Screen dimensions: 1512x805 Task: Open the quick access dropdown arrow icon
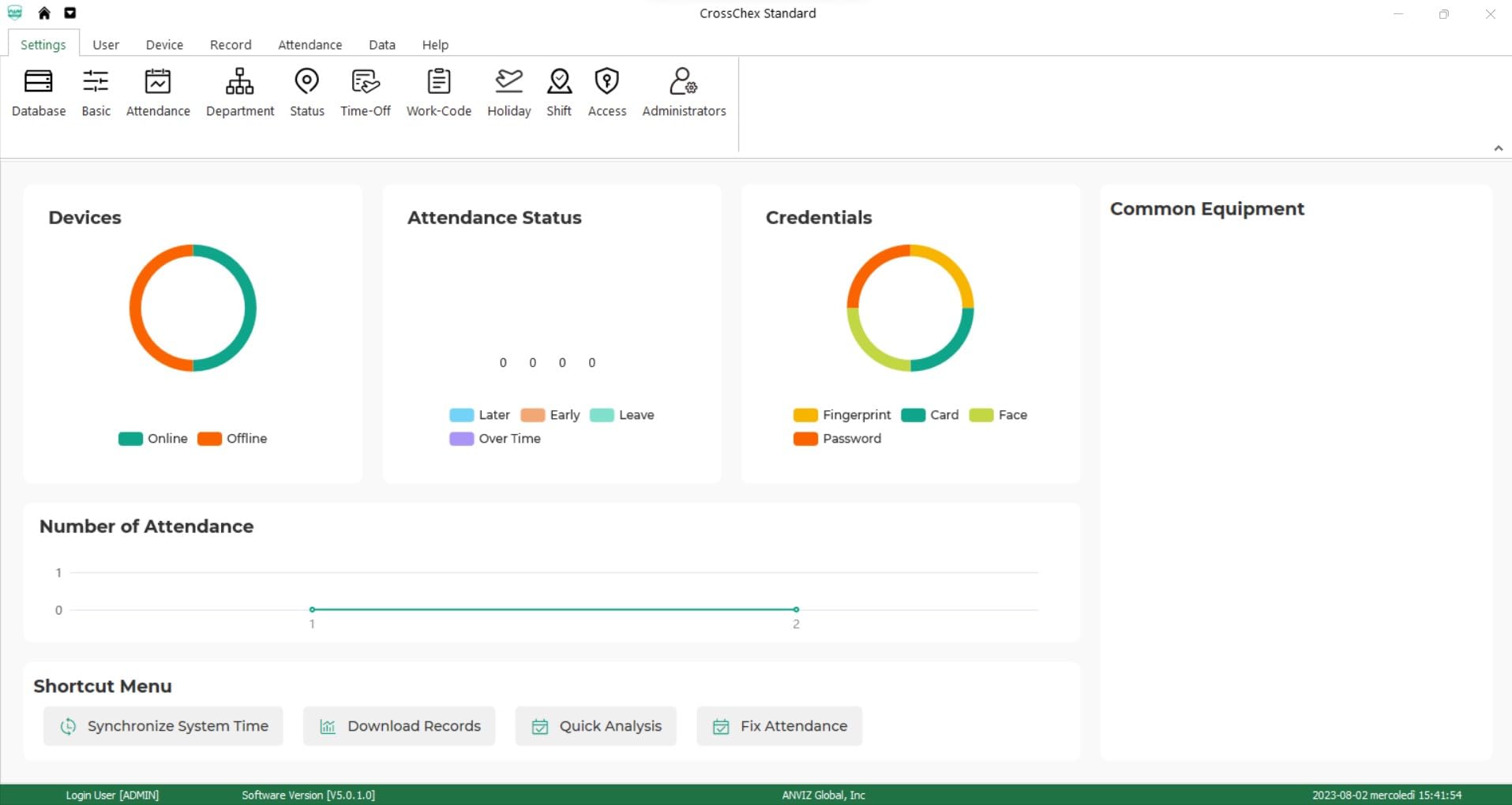pyautogui.click(x=70, y=13)
